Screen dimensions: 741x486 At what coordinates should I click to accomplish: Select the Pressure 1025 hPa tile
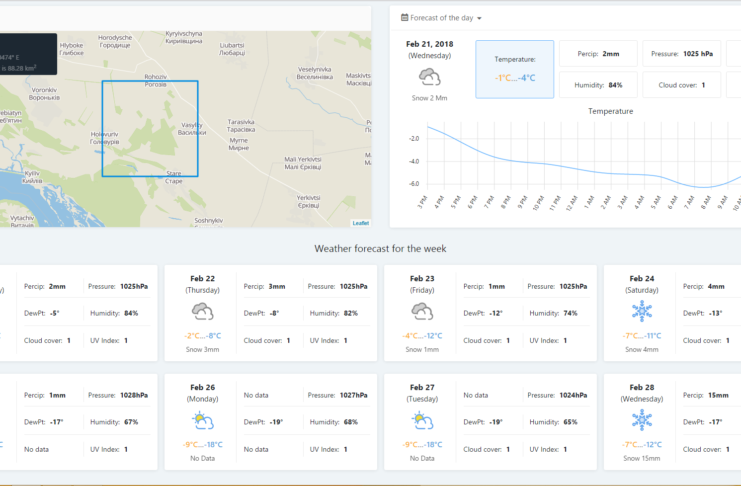pyautogui.click(x=681, y=53)
